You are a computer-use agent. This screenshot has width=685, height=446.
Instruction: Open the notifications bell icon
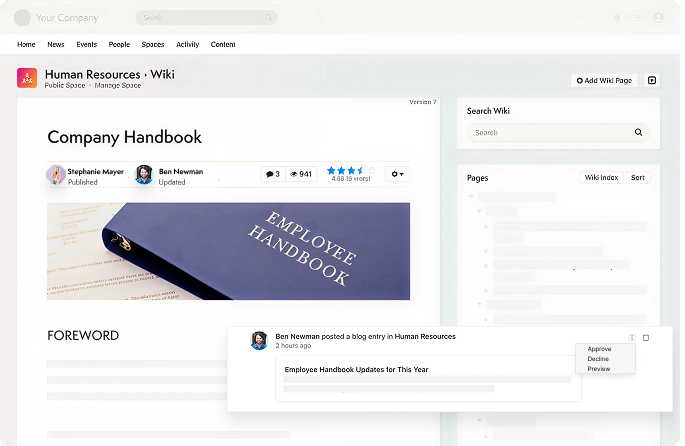tap(617, 18)
